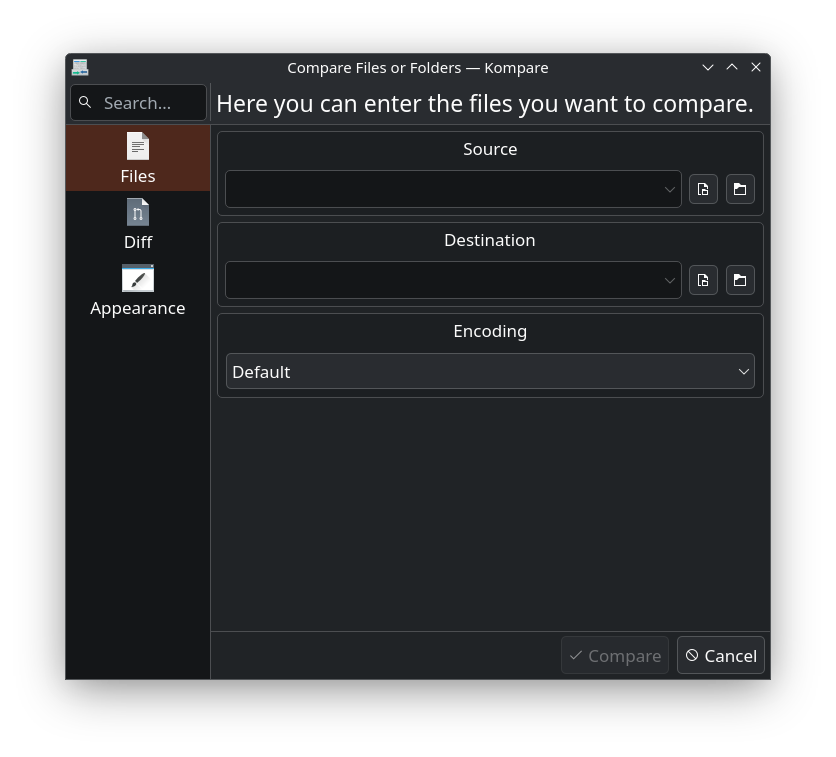Browse for a Source folder
This screenshot has width=836, height=757.
point(740,189)
